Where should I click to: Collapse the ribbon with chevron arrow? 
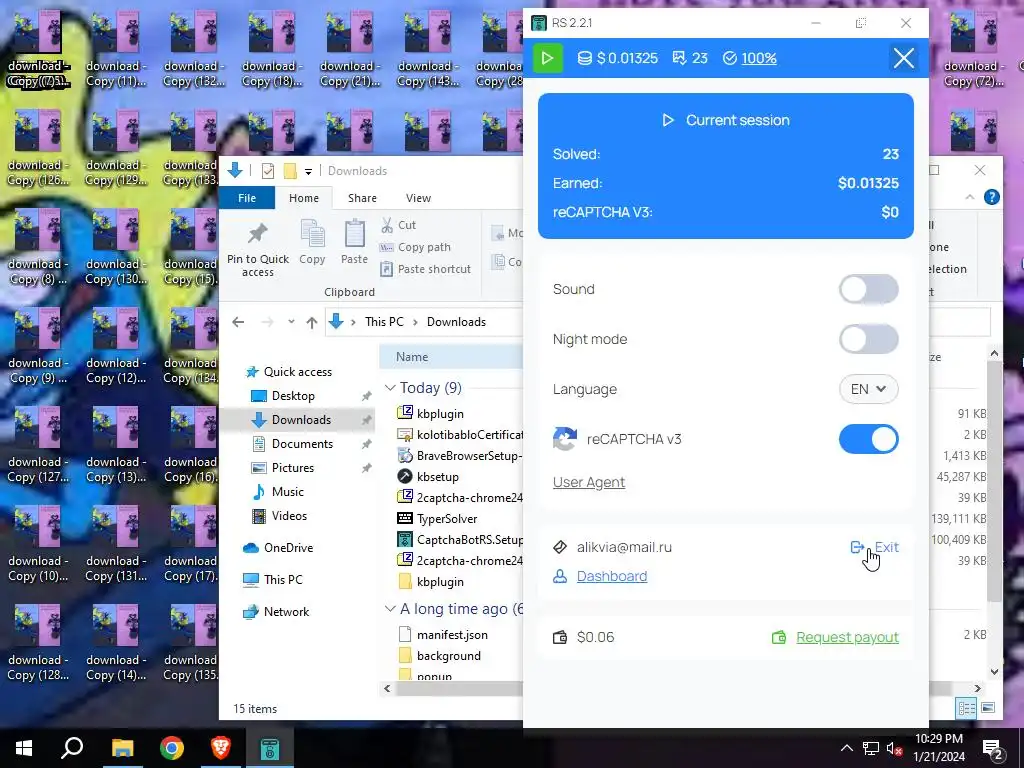click(x=970, y=197)
